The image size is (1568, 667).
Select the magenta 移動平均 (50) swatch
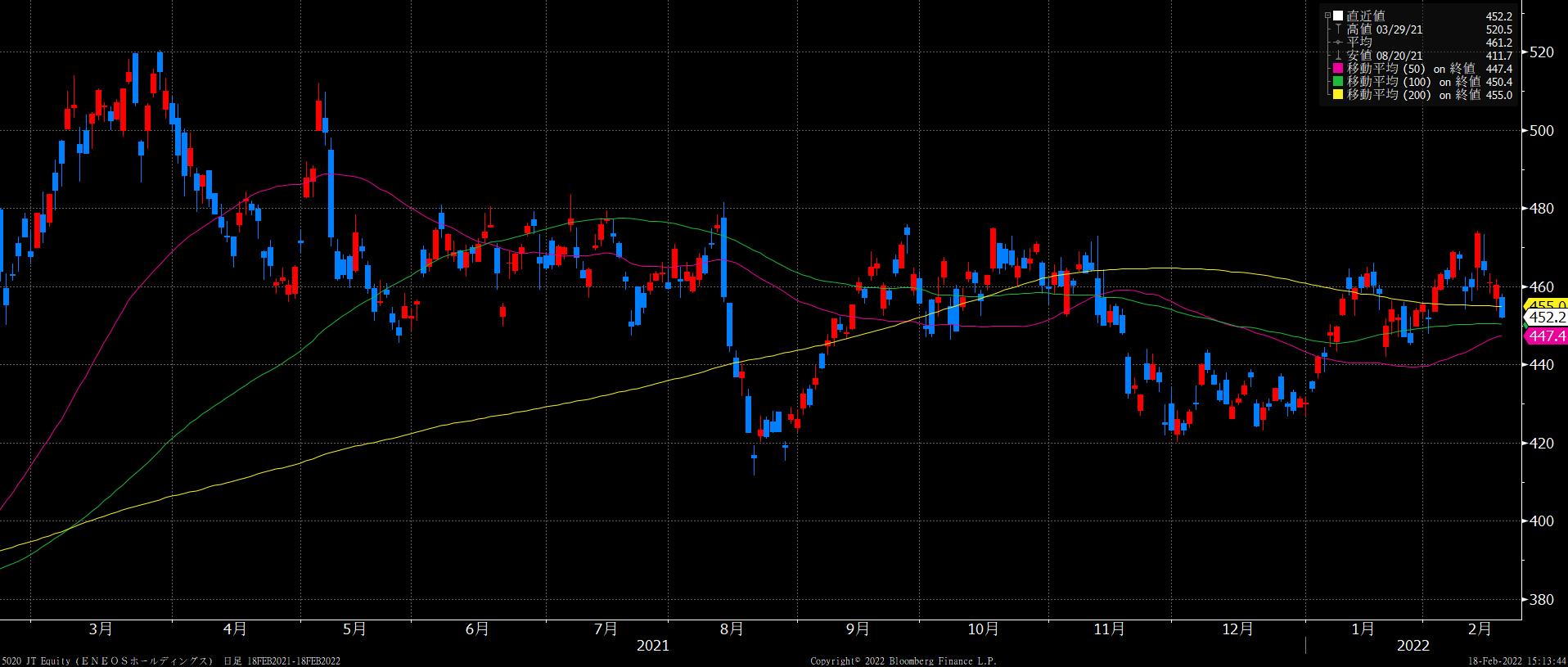[1338, 69]
